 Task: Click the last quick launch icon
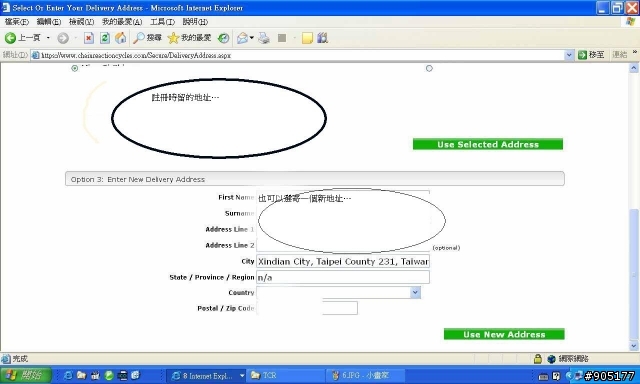coord(136,375)
